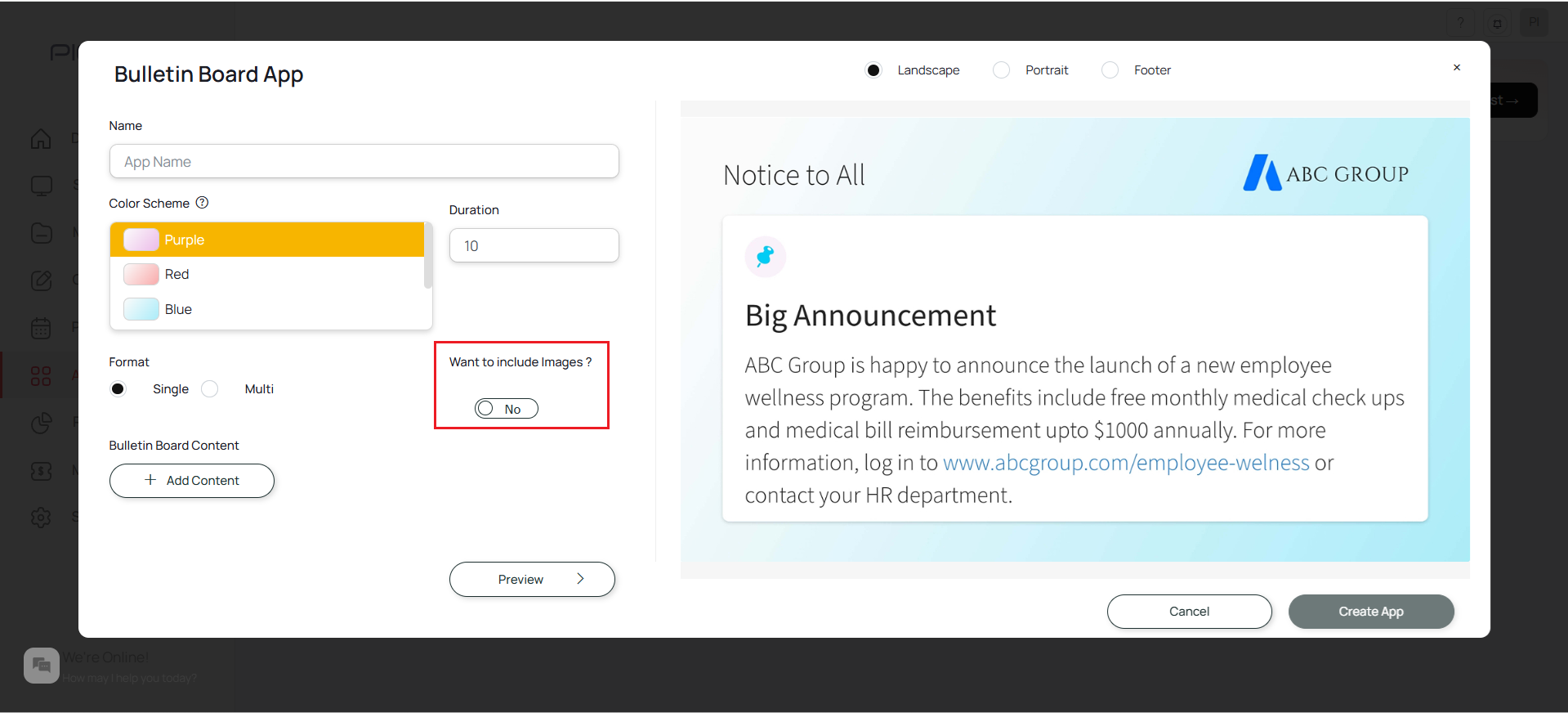Click the home icon in the sidebar
1568x713 pixels.
click(41, 139)
